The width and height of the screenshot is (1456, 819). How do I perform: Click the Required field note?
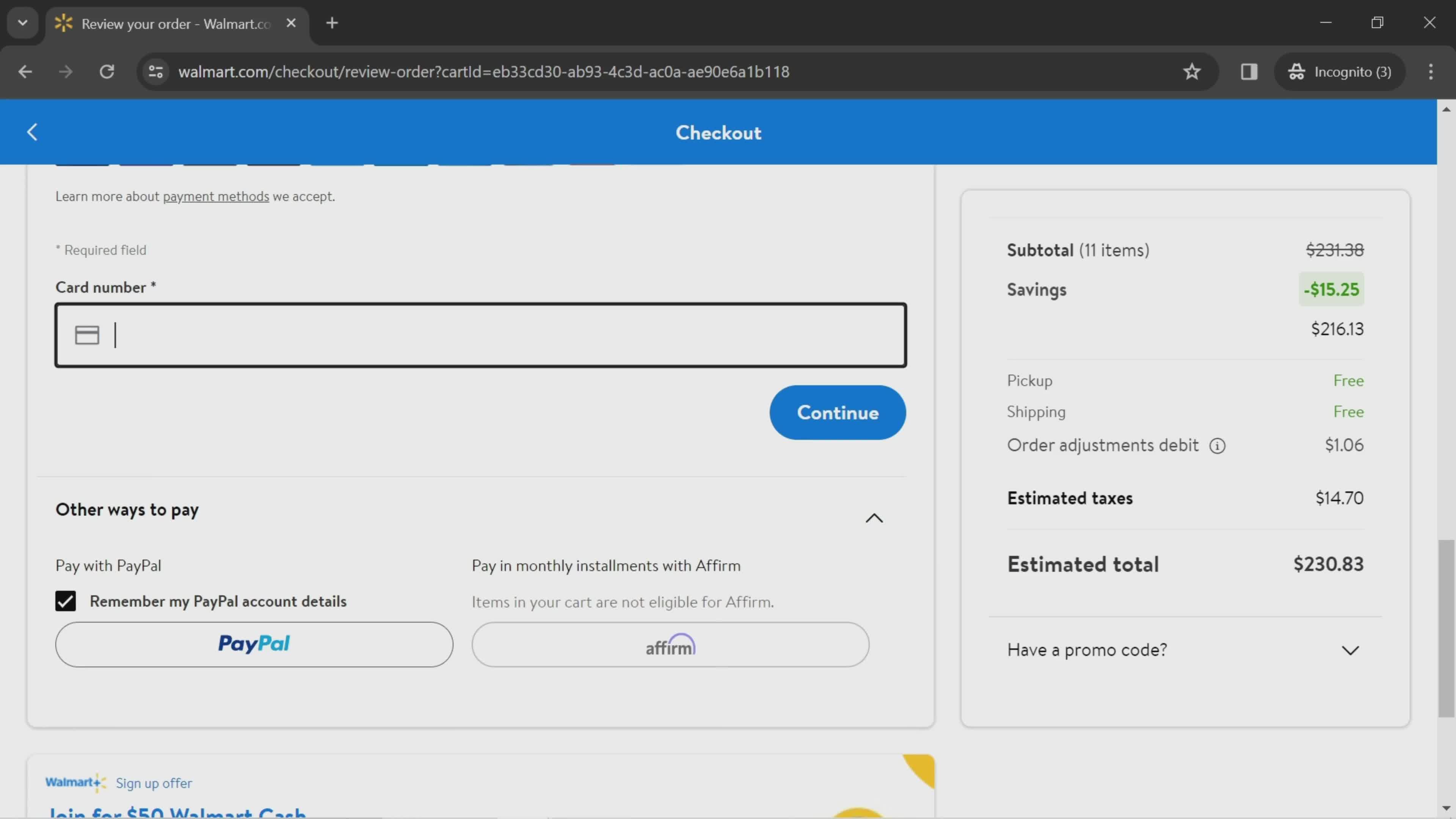(100, 250)
